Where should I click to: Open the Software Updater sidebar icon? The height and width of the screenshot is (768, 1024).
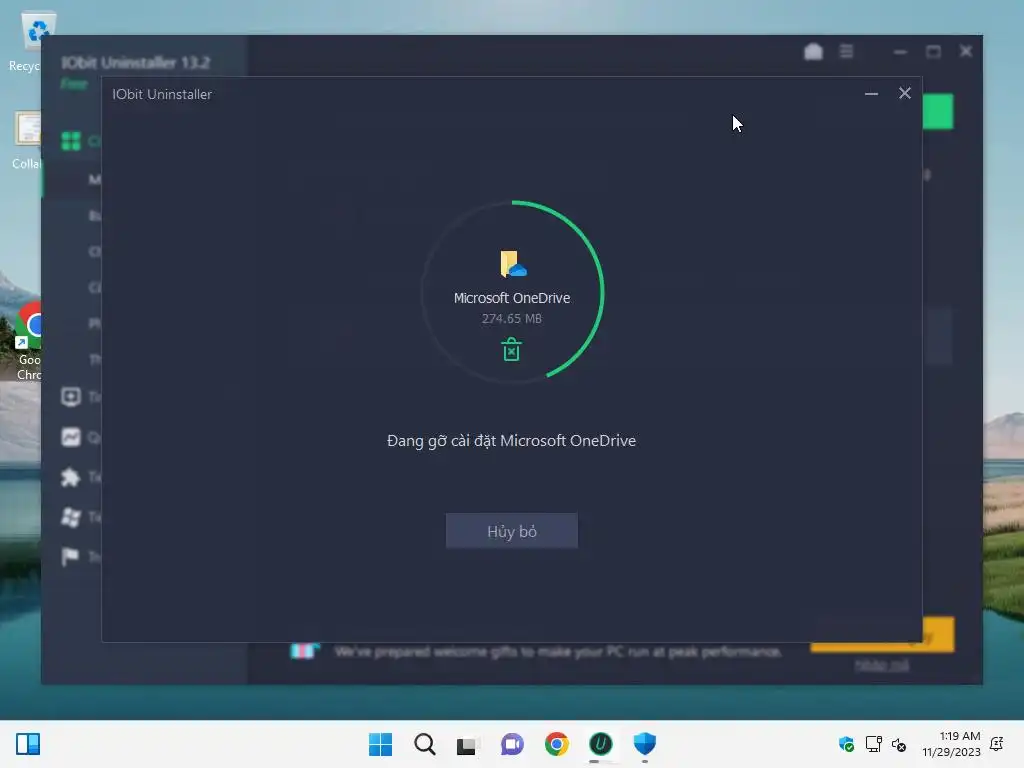[x=71, y=397]
